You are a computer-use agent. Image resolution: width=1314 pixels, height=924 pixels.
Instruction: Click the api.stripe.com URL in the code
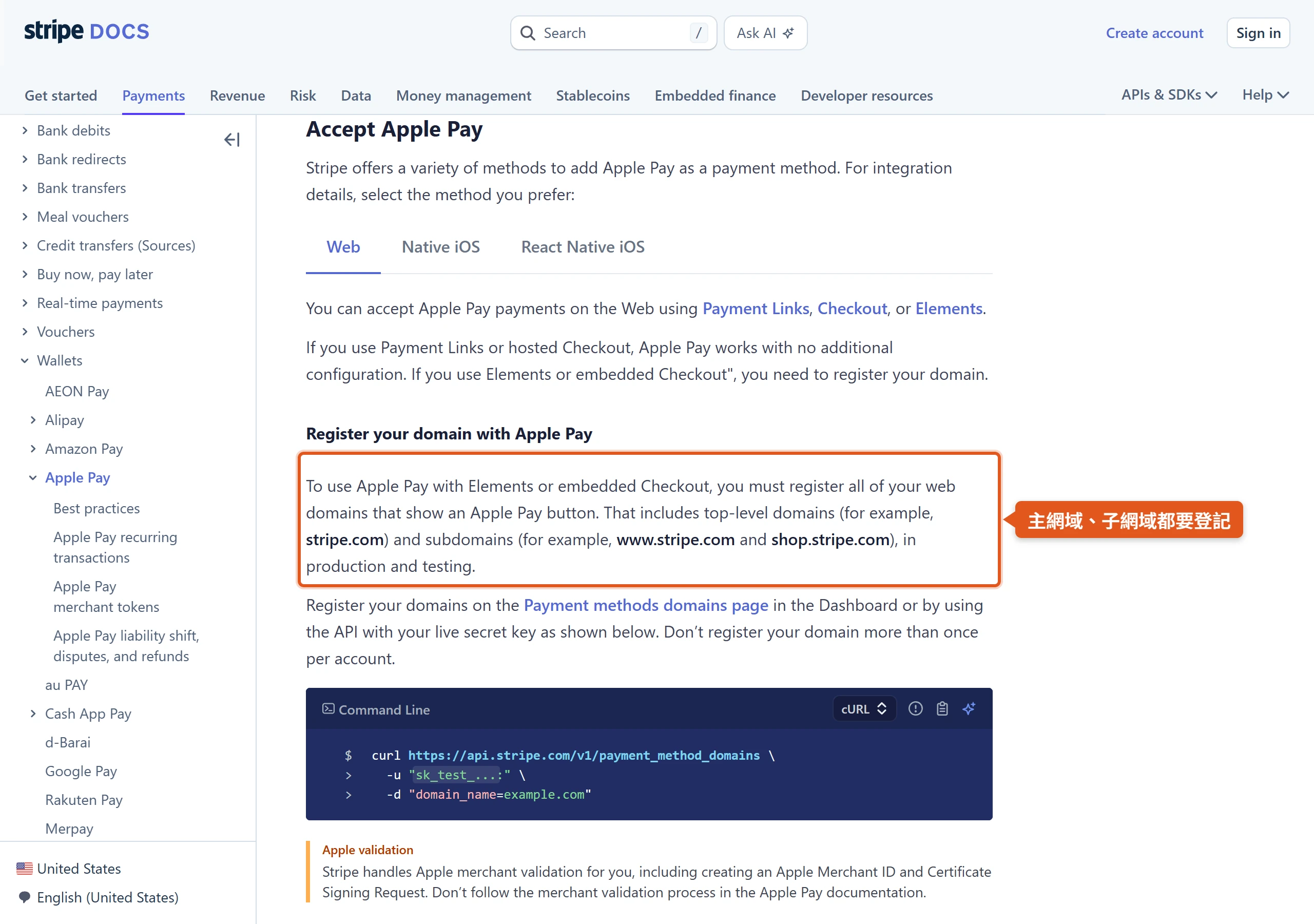tap(584, 756)
